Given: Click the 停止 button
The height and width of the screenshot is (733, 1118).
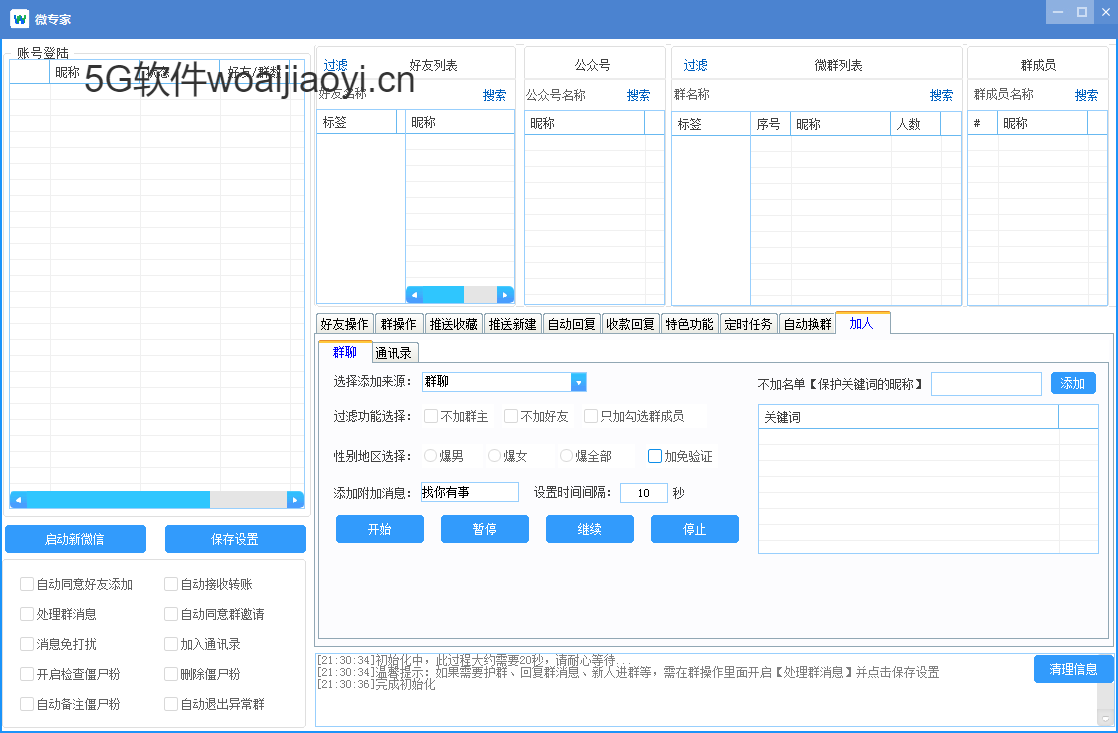Looking at the screenshot, I should 694,529.
